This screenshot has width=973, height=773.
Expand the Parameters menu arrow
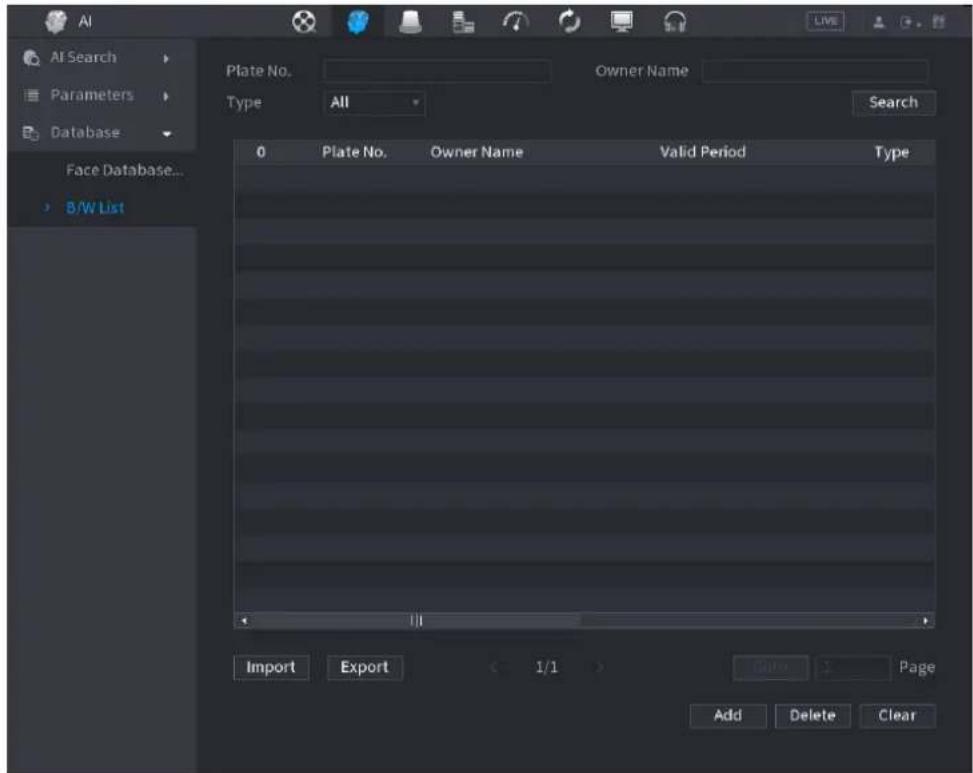point(166,97)
